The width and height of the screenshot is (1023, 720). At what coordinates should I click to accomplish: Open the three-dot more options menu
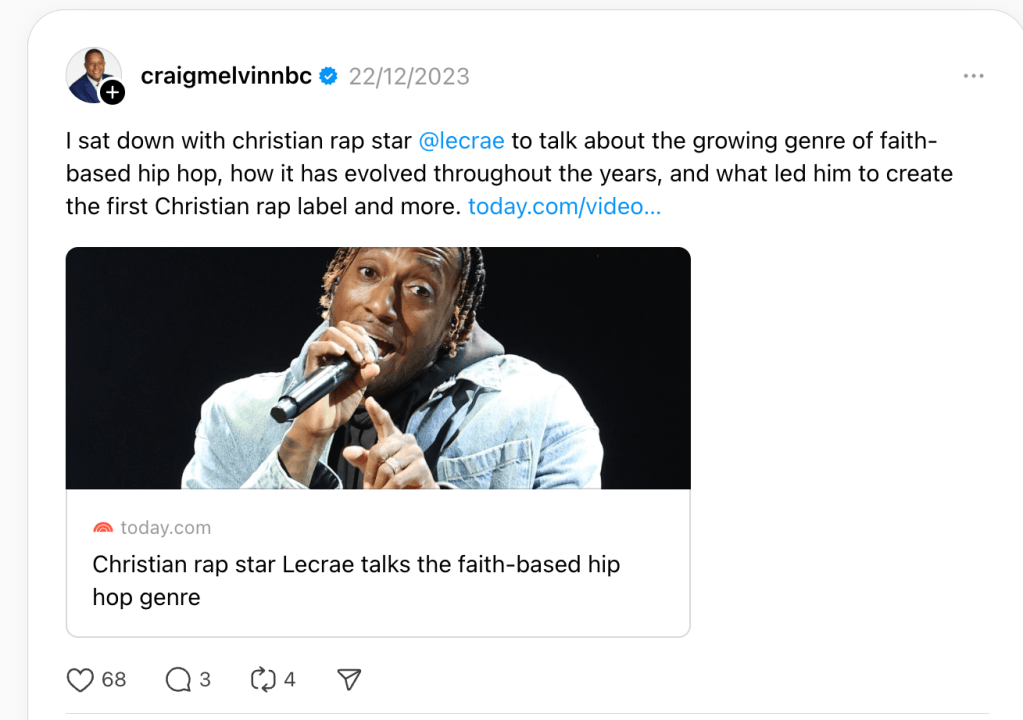point(973,76)
